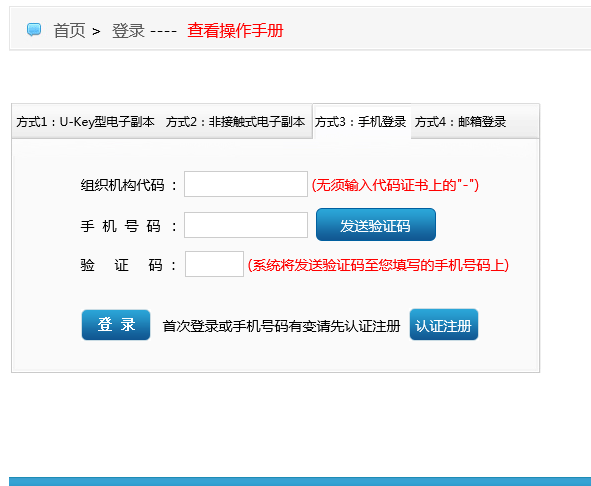Image resolution: width=591 pixels, height=486 pixels.
Task: Click the blue chat bubble icon
Action: pos(34,29)
